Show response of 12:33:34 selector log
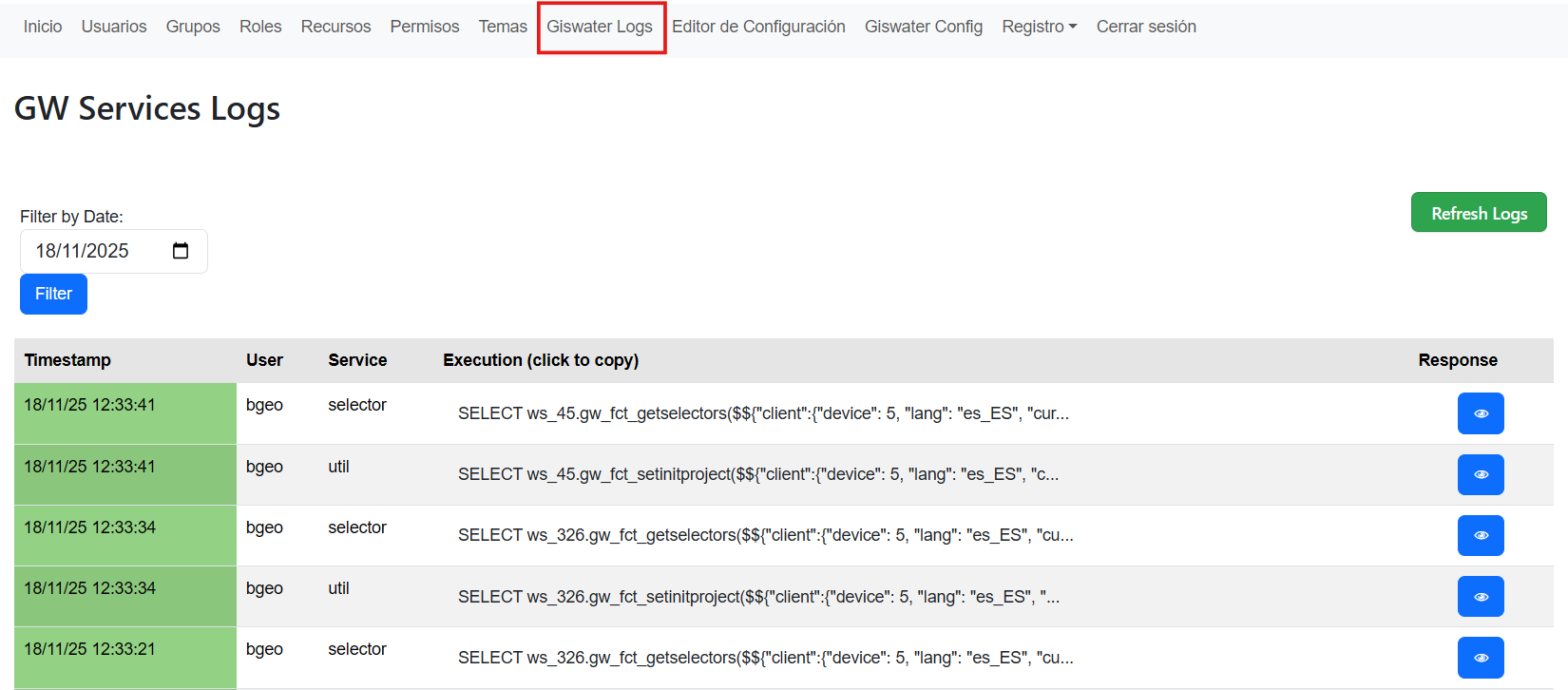1568x690 pixels. 1480,535
